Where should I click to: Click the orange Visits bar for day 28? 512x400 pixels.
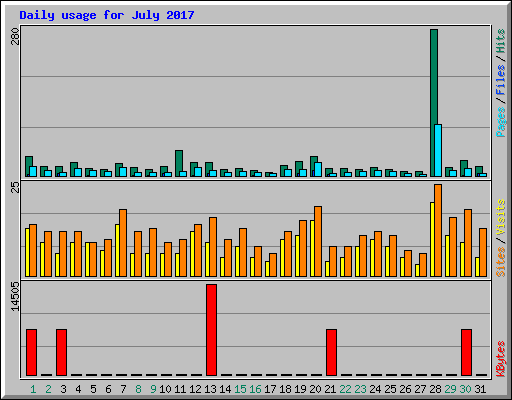point(438,230)
